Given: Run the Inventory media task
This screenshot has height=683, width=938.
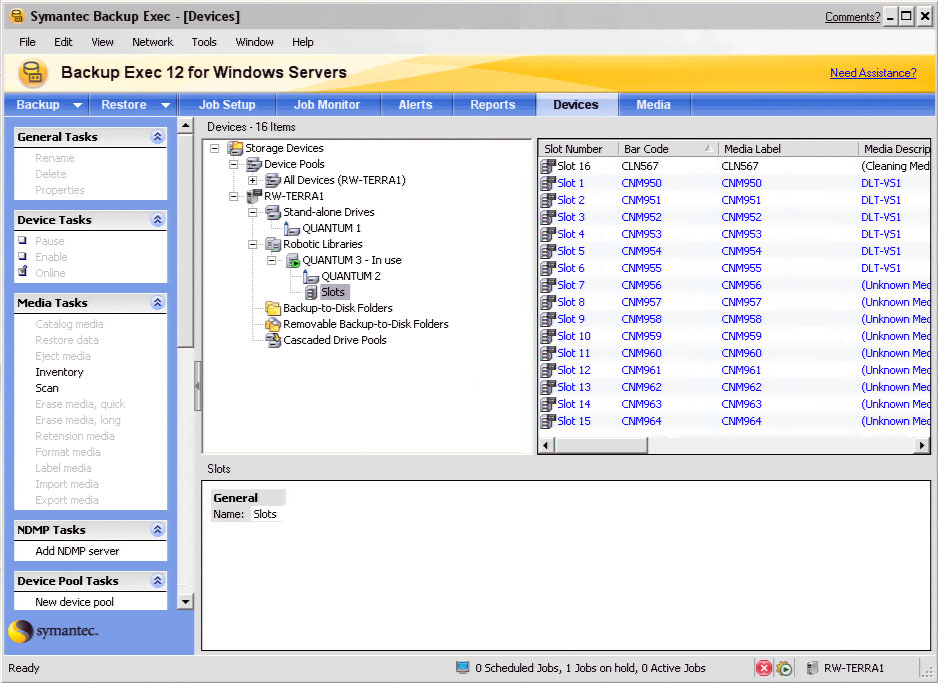Looking at the screenshot, I should click(59, 372).
